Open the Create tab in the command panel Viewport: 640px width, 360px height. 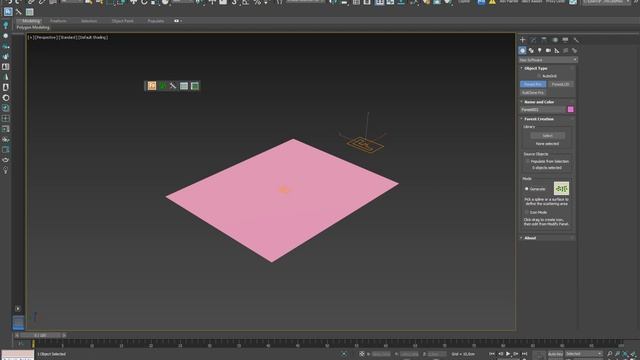(x=522, y=40)
